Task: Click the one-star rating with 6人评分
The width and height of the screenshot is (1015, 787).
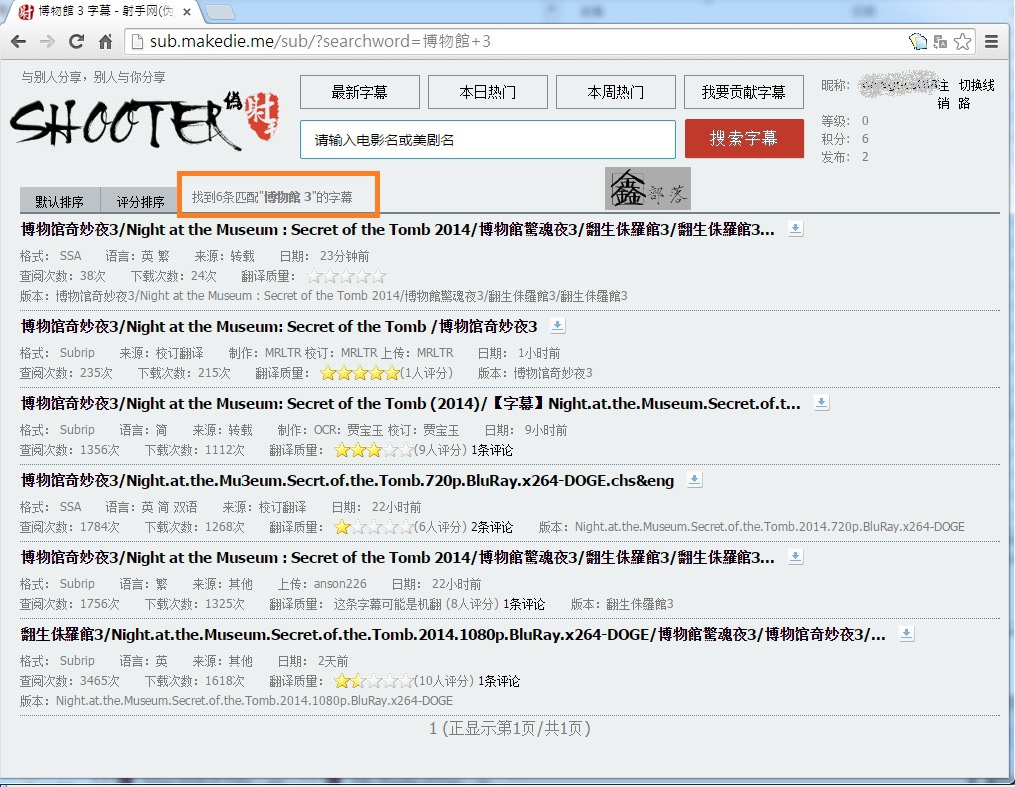Action: click(374, 527)
